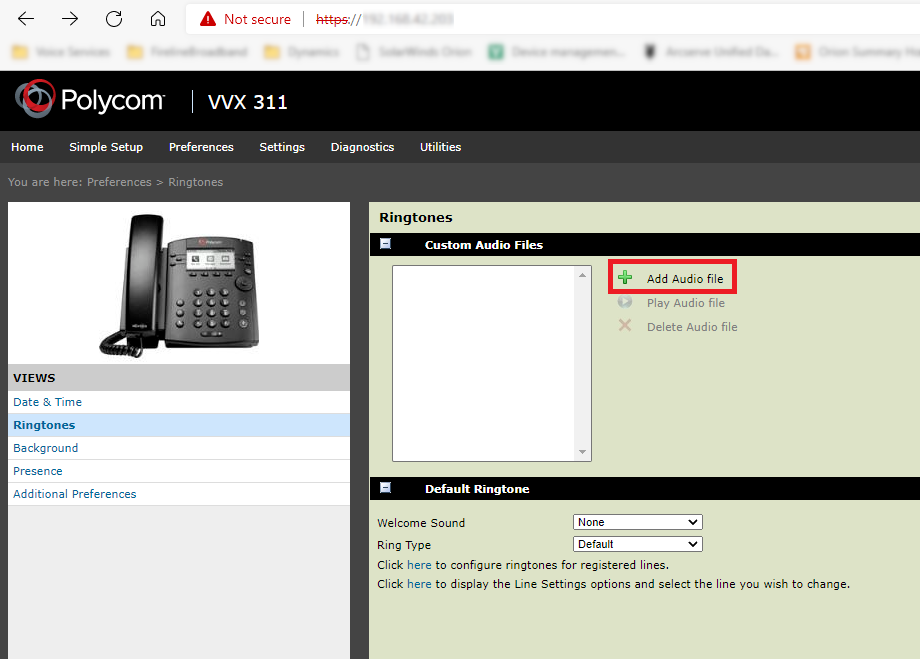The width and height of the screenshot is (920, 659).
Task: Select the Presence view
Action: 179,471
